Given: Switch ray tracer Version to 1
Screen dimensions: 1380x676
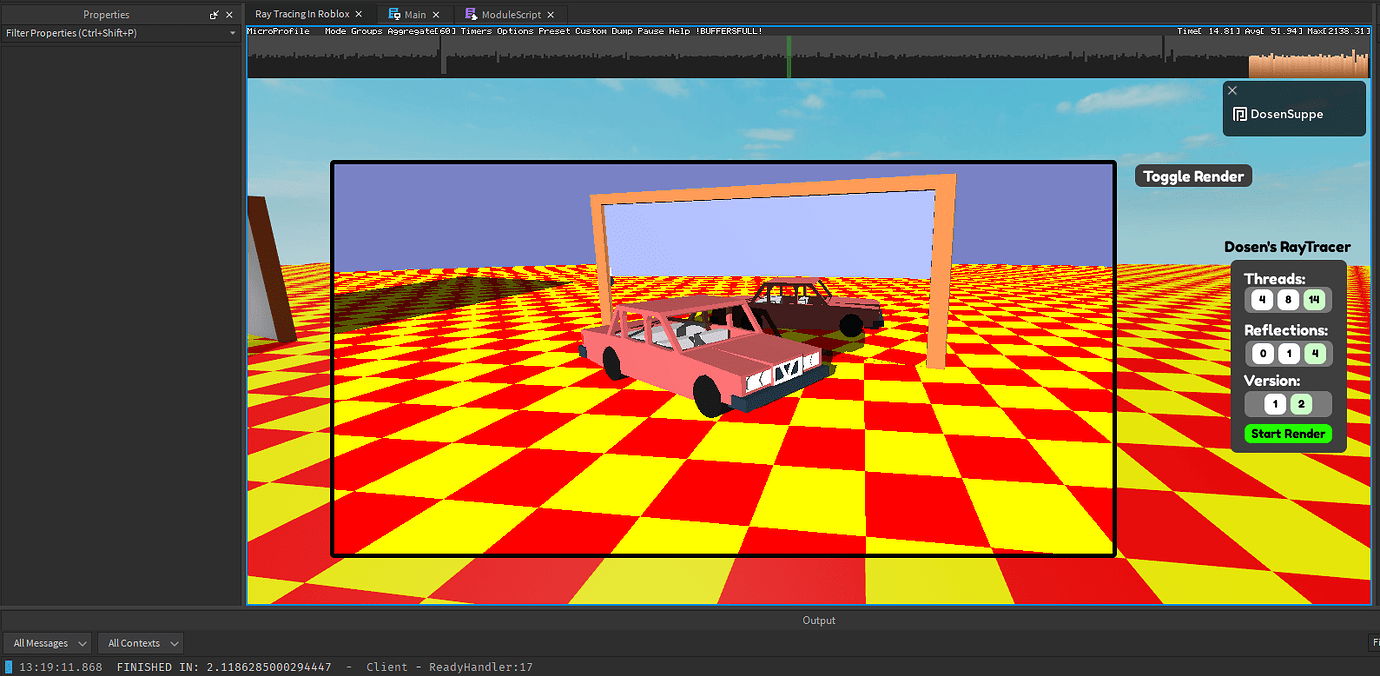Looking at the screenshot, I should tap(1274, 404).
